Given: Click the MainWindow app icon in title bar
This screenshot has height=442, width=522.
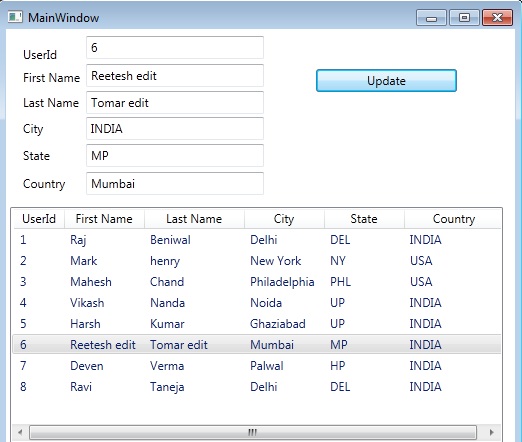Looking at the screenshot, I should click(15, 17).
